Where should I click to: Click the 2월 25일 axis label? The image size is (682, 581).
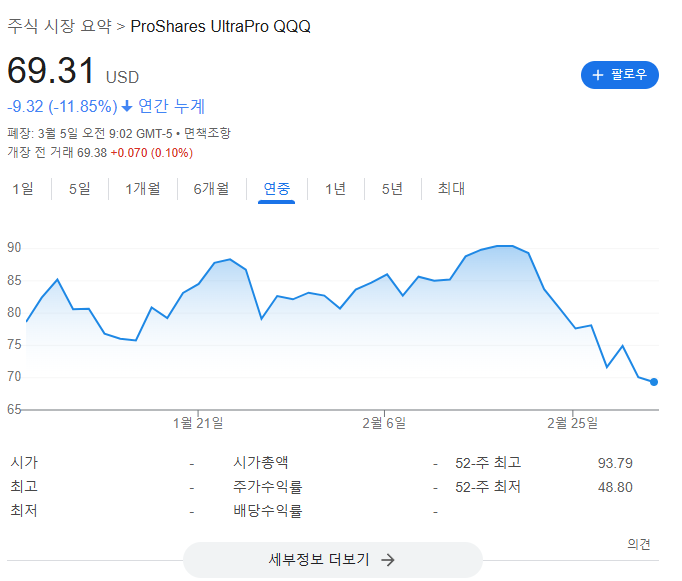pos(572,423)
